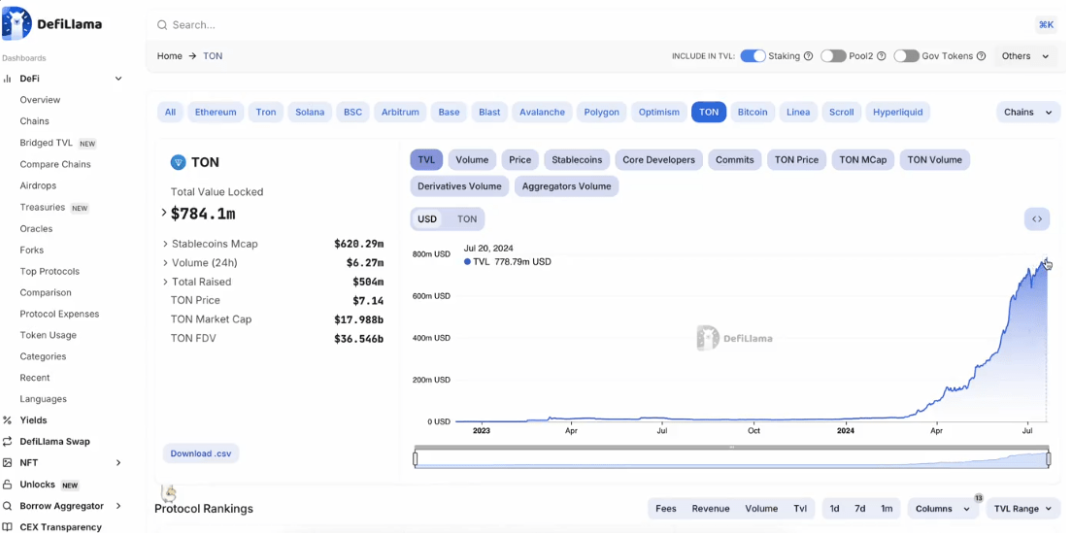Click the Yields percent icon
This screenshot has height=533, width=1066.
click(7, 420)
